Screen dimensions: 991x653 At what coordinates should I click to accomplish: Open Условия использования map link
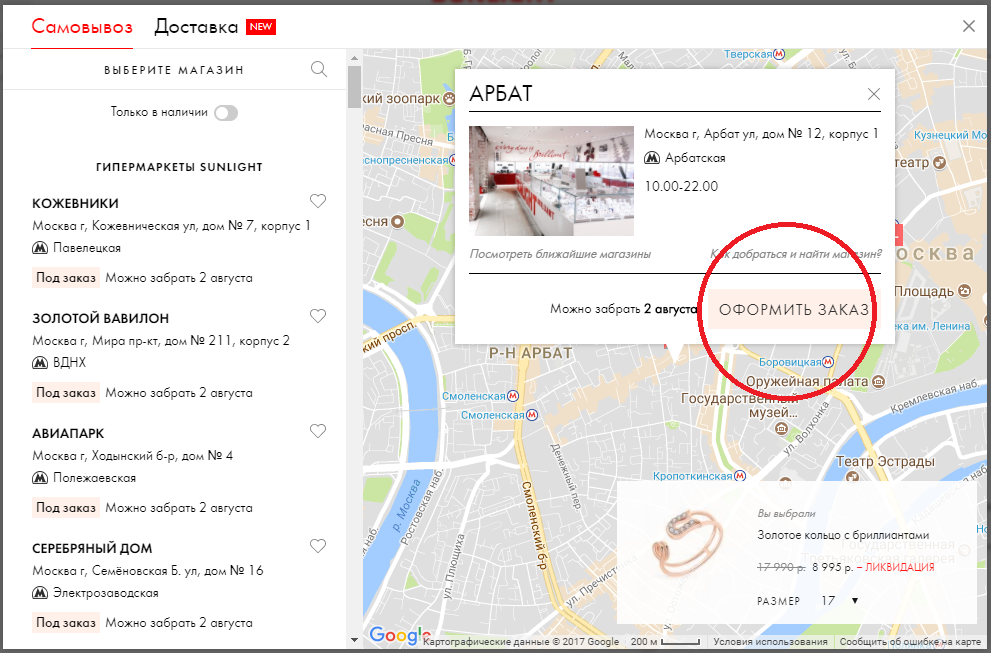770,642
